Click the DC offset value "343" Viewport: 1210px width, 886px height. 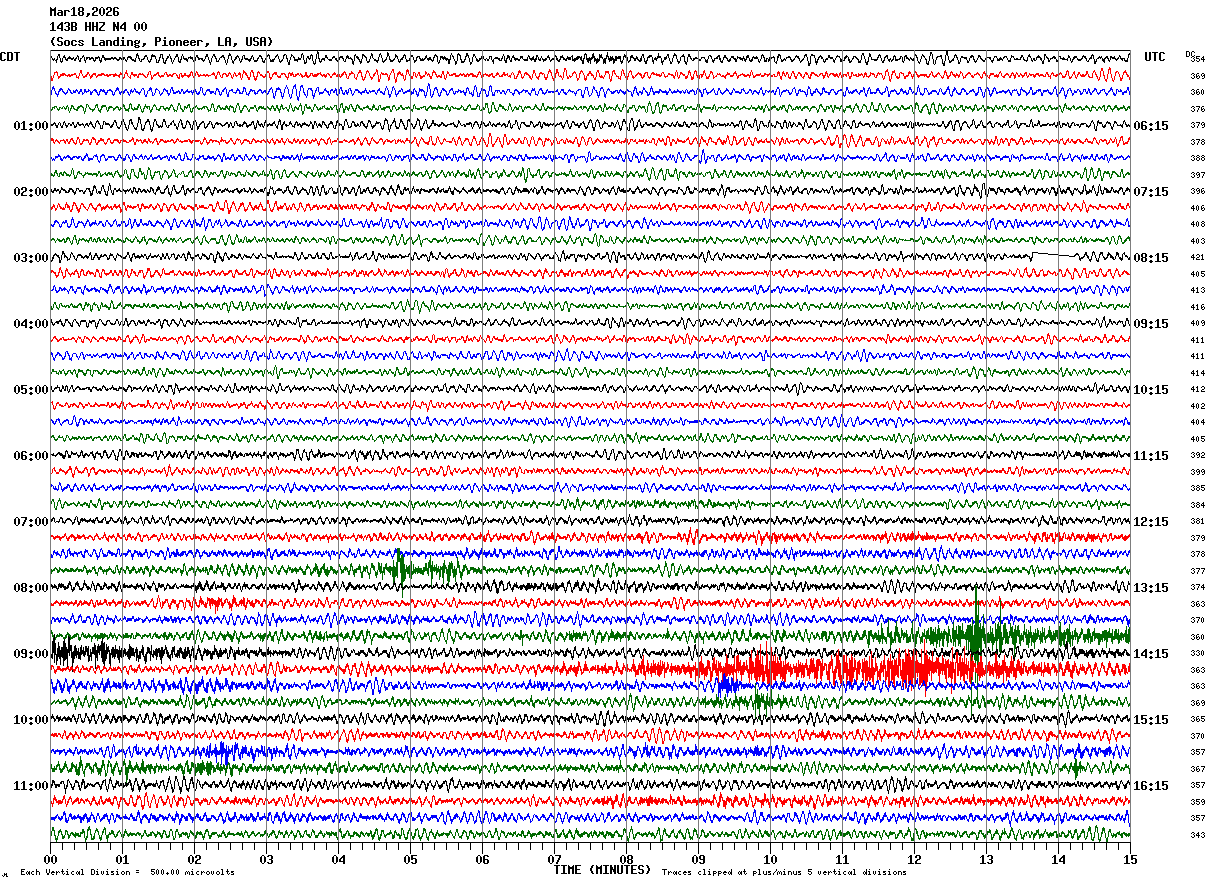pos(1198,835)
